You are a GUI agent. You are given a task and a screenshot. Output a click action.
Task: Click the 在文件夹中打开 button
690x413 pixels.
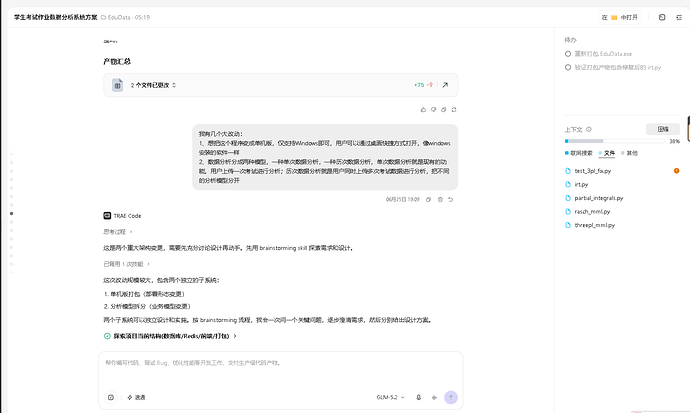click(x=620, y=17)
